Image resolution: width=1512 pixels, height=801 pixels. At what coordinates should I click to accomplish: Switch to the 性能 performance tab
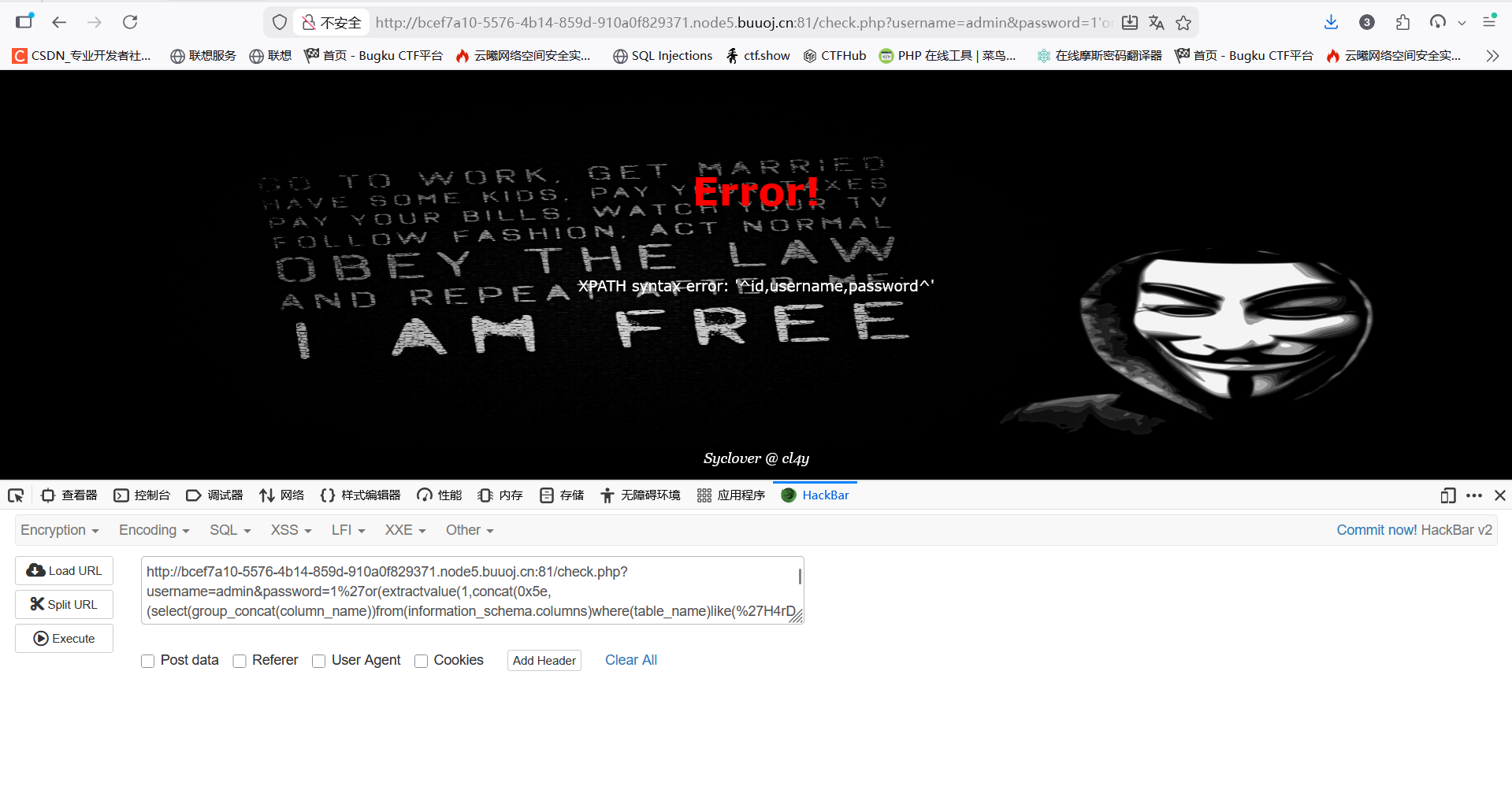(440, 495)
